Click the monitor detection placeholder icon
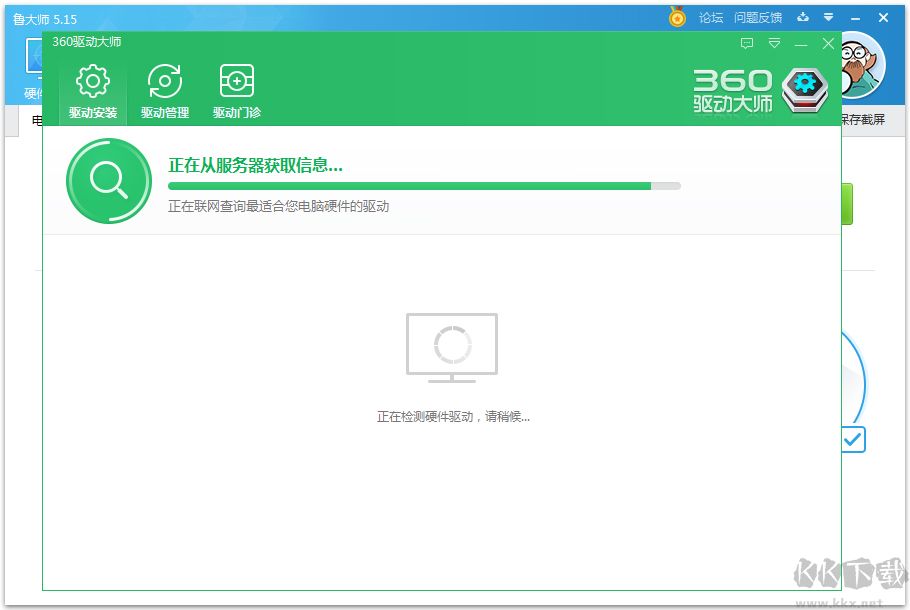Image resolution: width=910 pixels, height=610 pixels. pyautogui.click(x=452, y=347)
